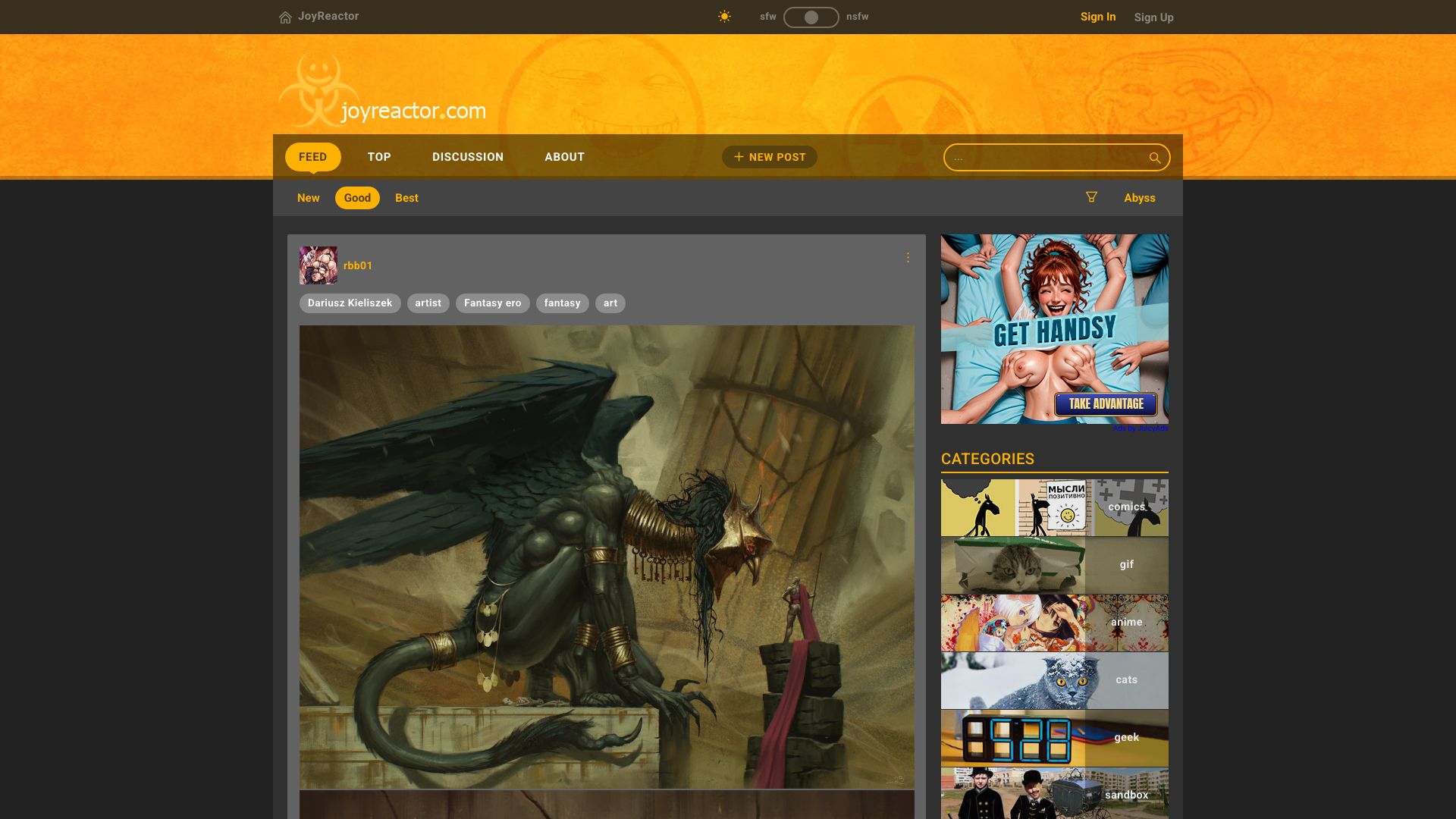
Task: Click the Sign In link
Action: click(x=1097, y=17)
